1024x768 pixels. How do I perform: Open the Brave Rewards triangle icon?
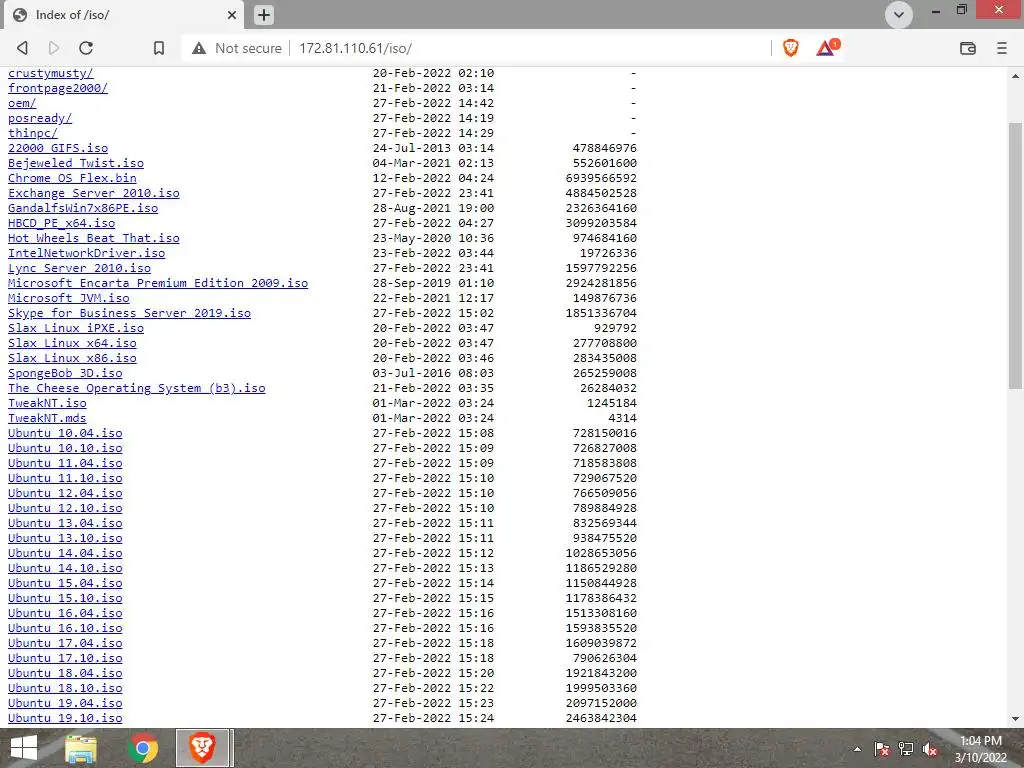click(827, 48)
